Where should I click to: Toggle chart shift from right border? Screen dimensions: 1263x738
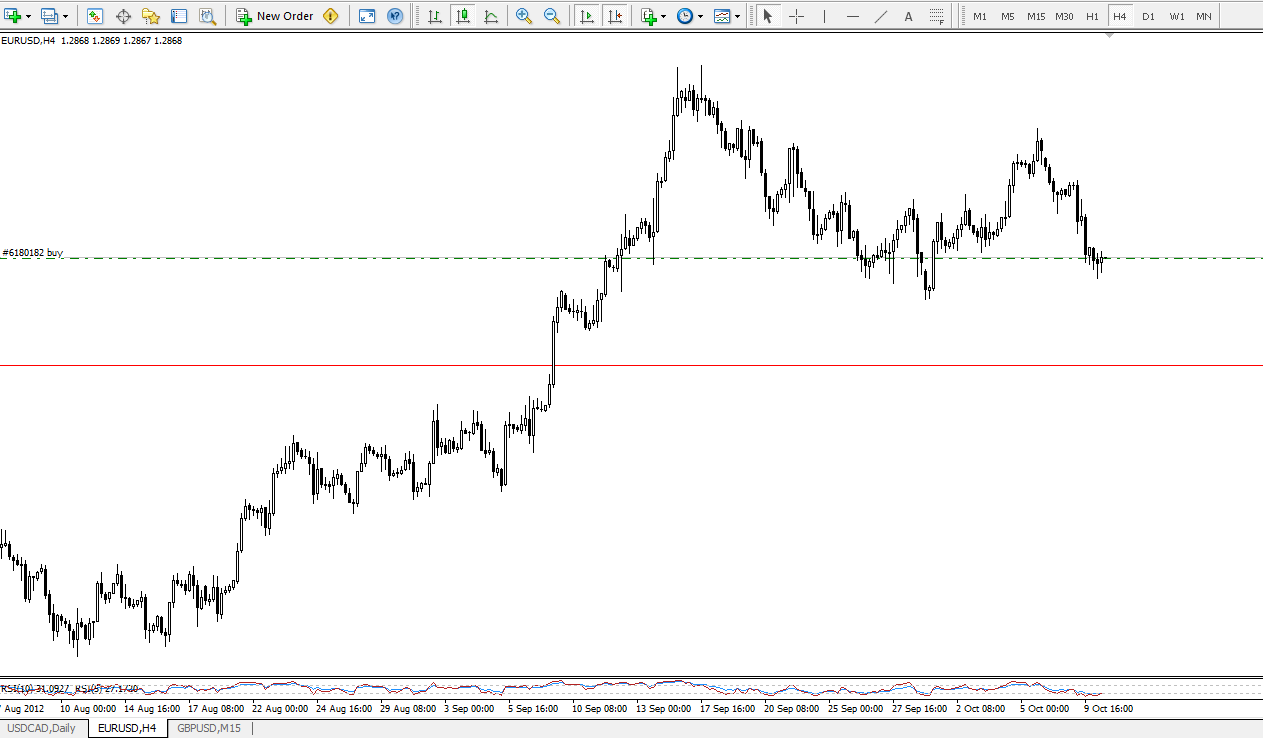(615, 16)
